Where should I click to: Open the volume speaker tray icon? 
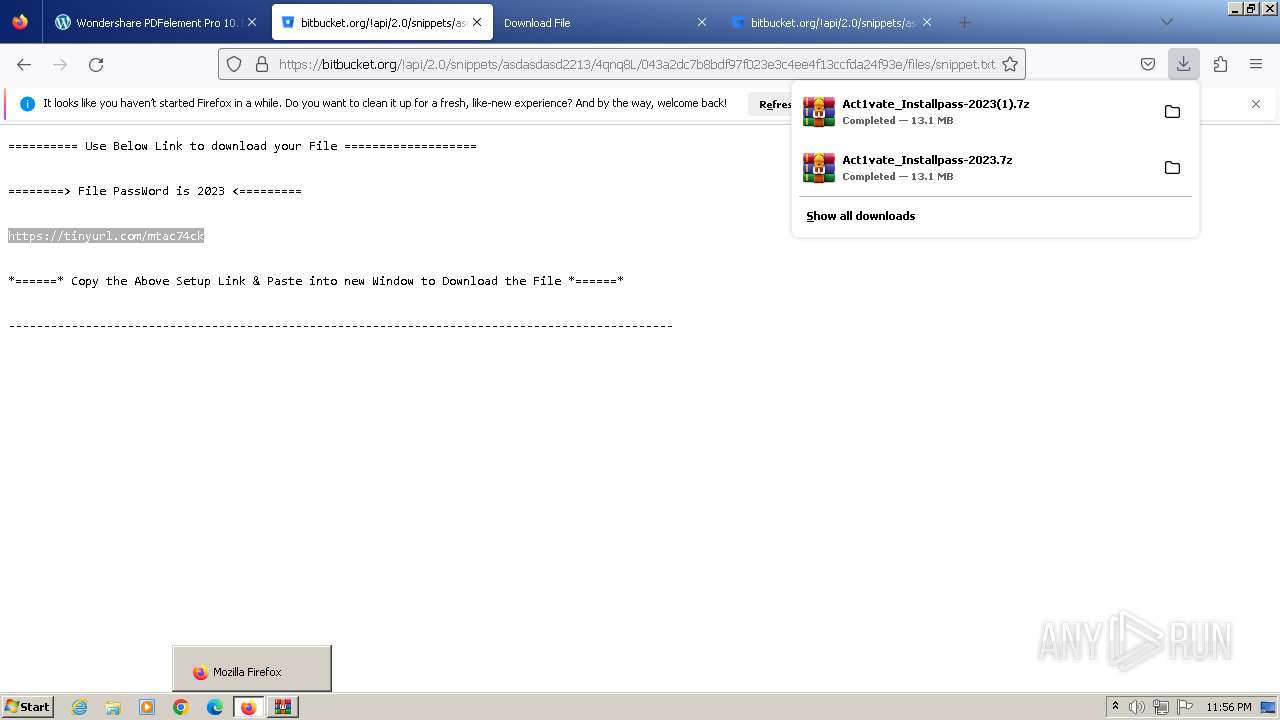click(1137, 707)
